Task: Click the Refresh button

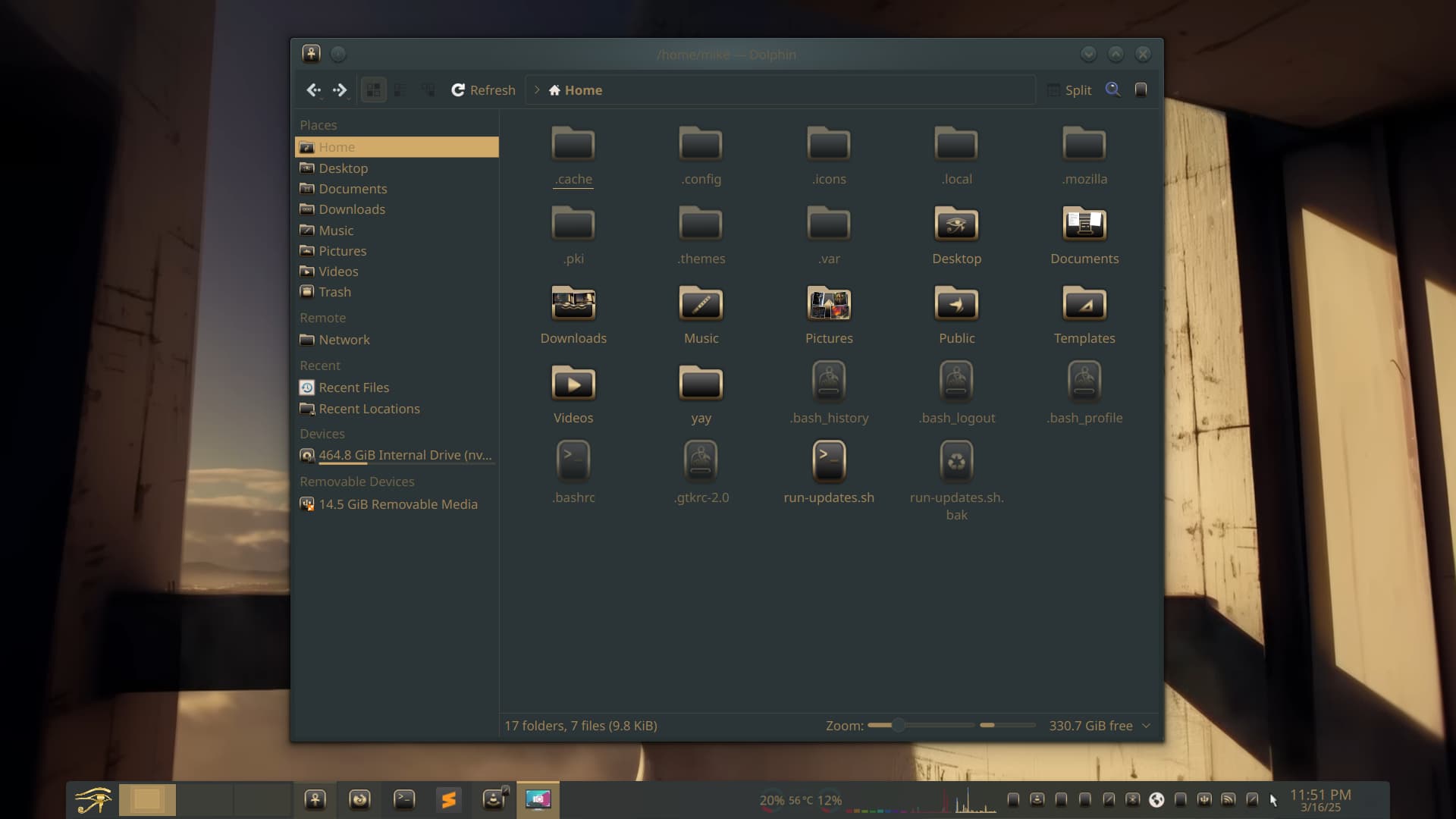Action: 483,90
